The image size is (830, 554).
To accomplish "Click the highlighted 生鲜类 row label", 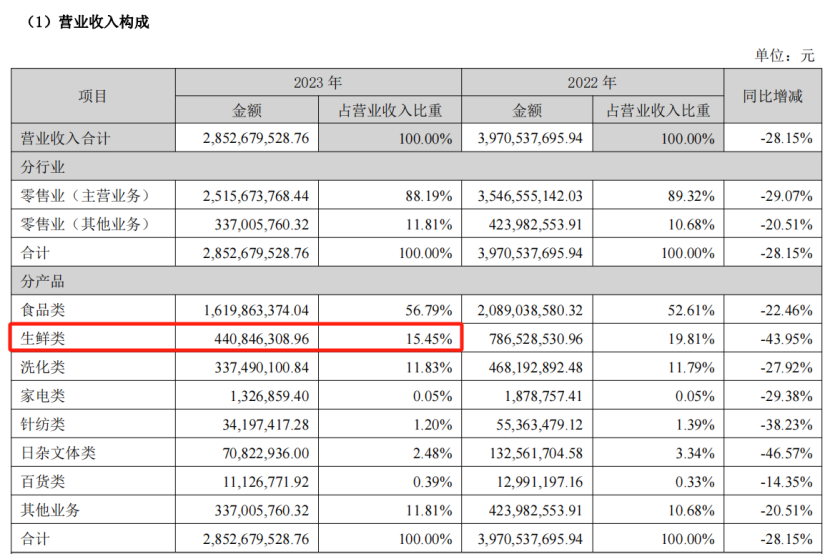I will [43, 339].
